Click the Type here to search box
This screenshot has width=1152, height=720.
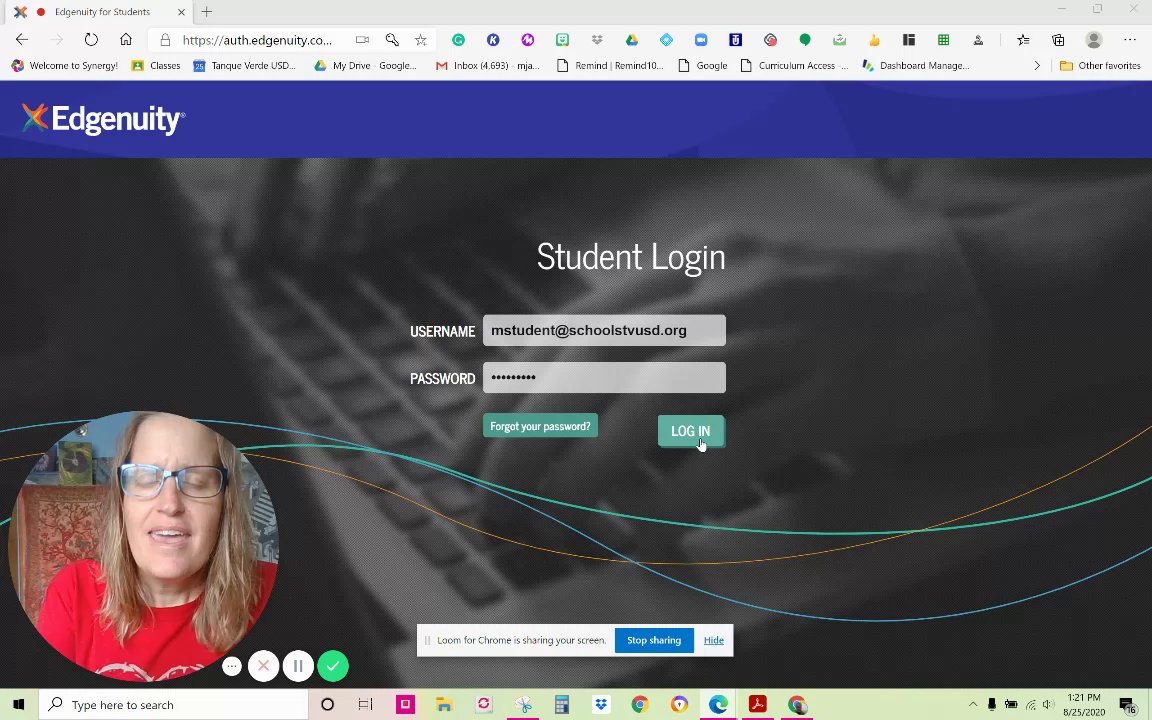pos(173,705)
